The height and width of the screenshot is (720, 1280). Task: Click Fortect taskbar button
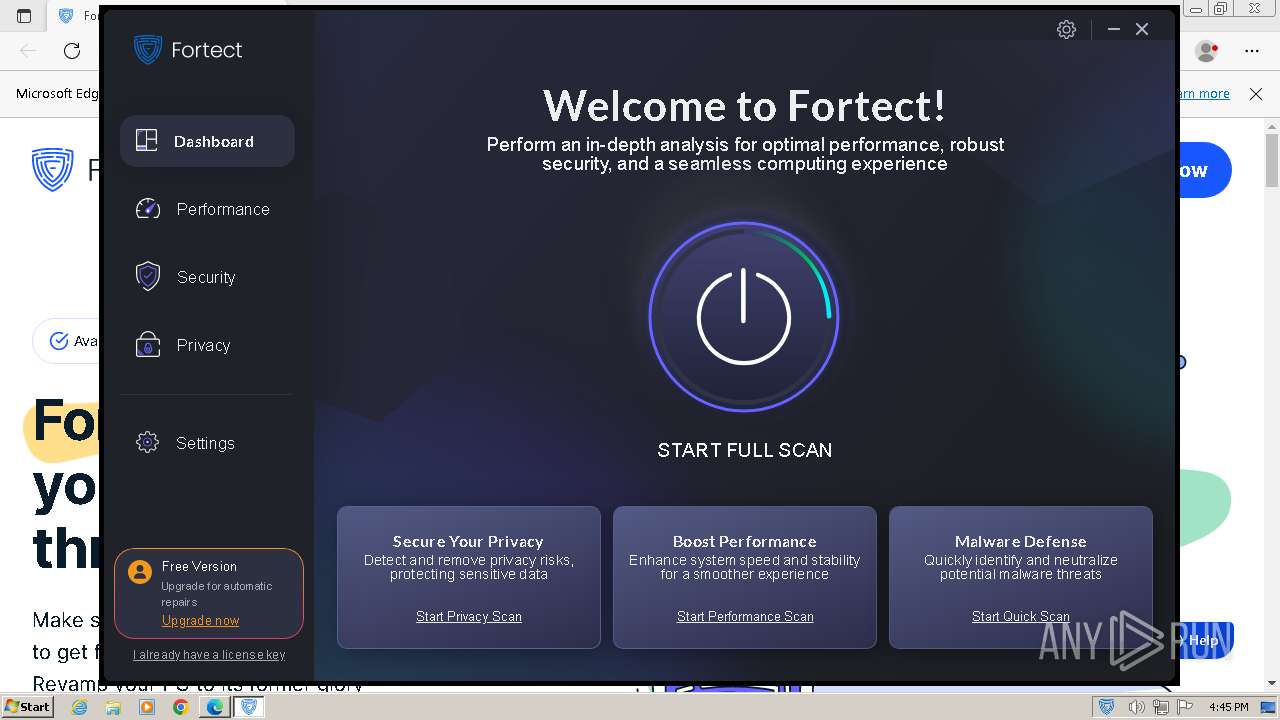click(249, 707)
